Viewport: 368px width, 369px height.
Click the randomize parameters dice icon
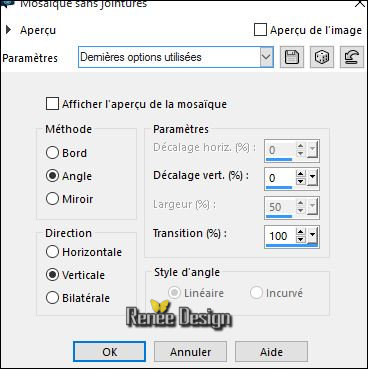(322, 57)
